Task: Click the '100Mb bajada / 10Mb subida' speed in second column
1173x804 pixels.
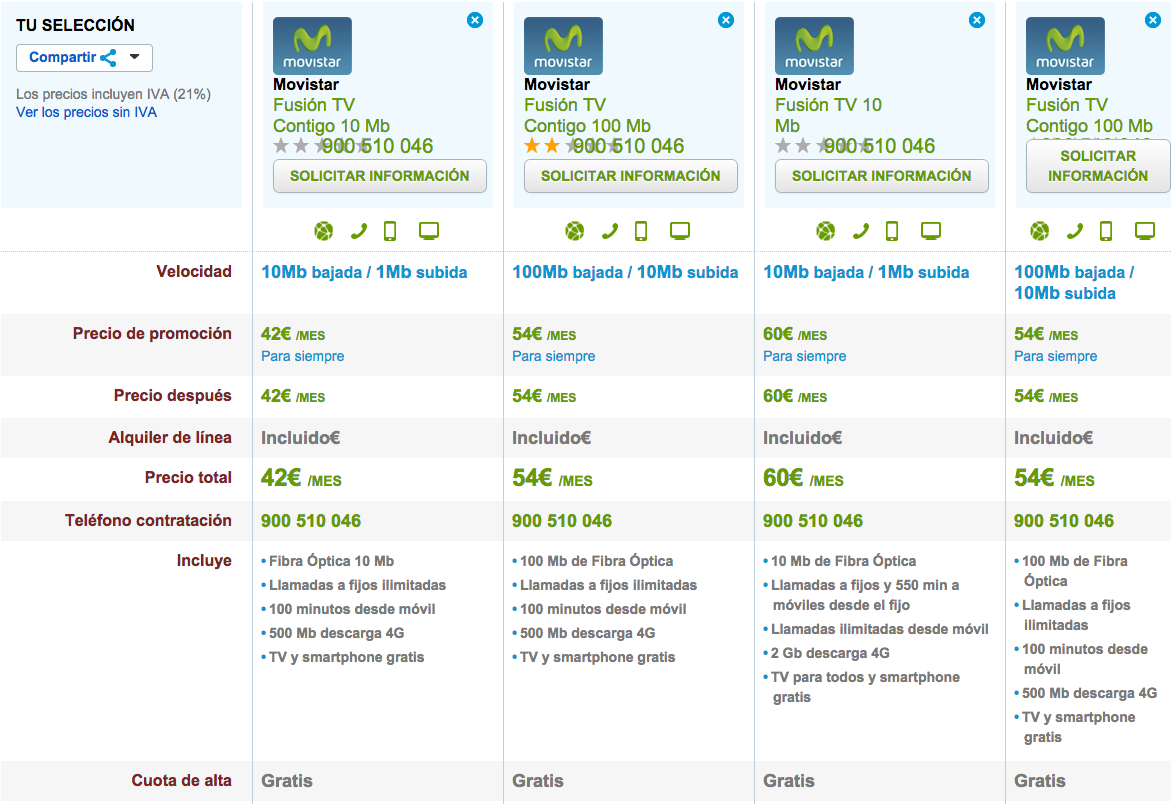Action: [625, 272]
